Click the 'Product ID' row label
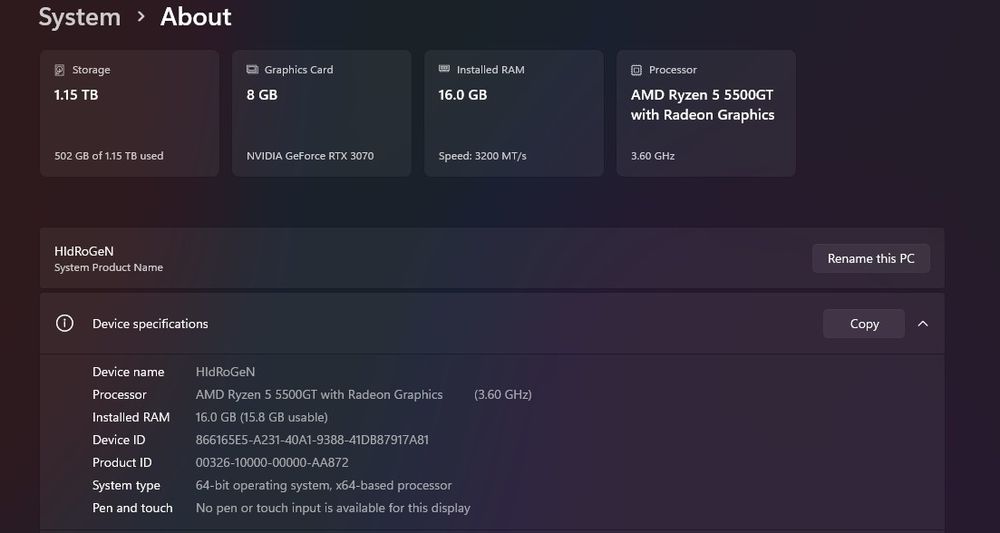The image size is (1000, 533). pos(122,463)
